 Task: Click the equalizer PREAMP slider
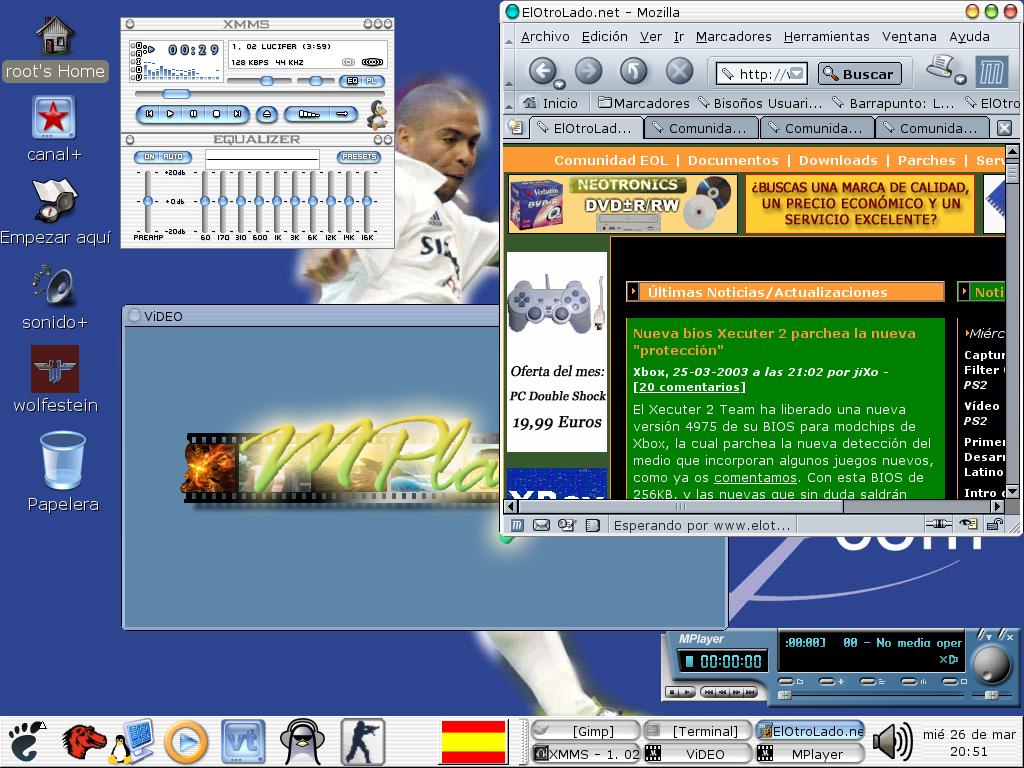pos(148,201)
